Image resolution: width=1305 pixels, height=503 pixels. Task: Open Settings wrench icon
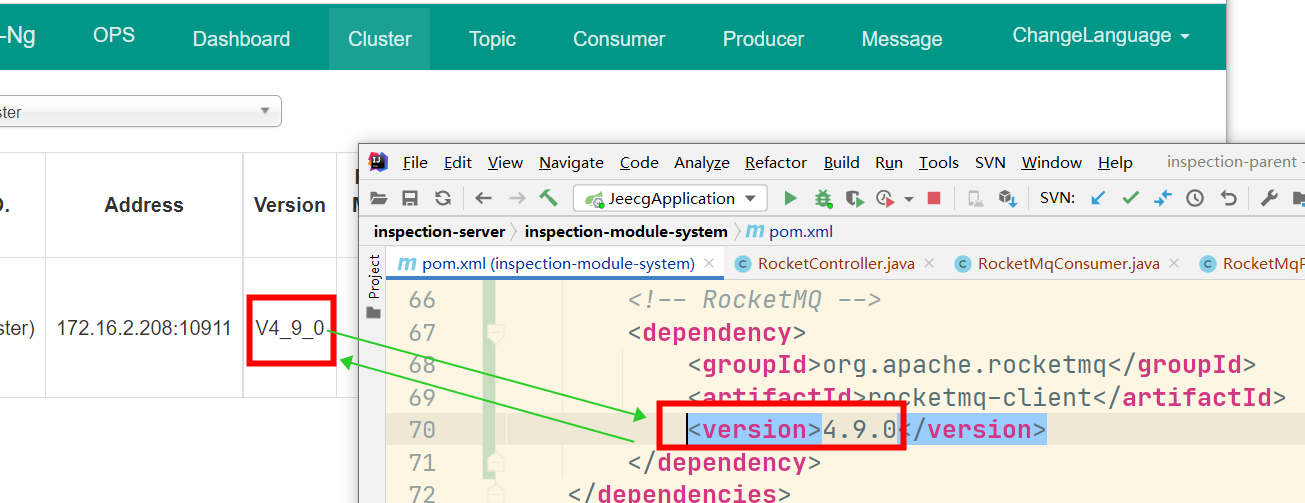(x=1269, y=198)
